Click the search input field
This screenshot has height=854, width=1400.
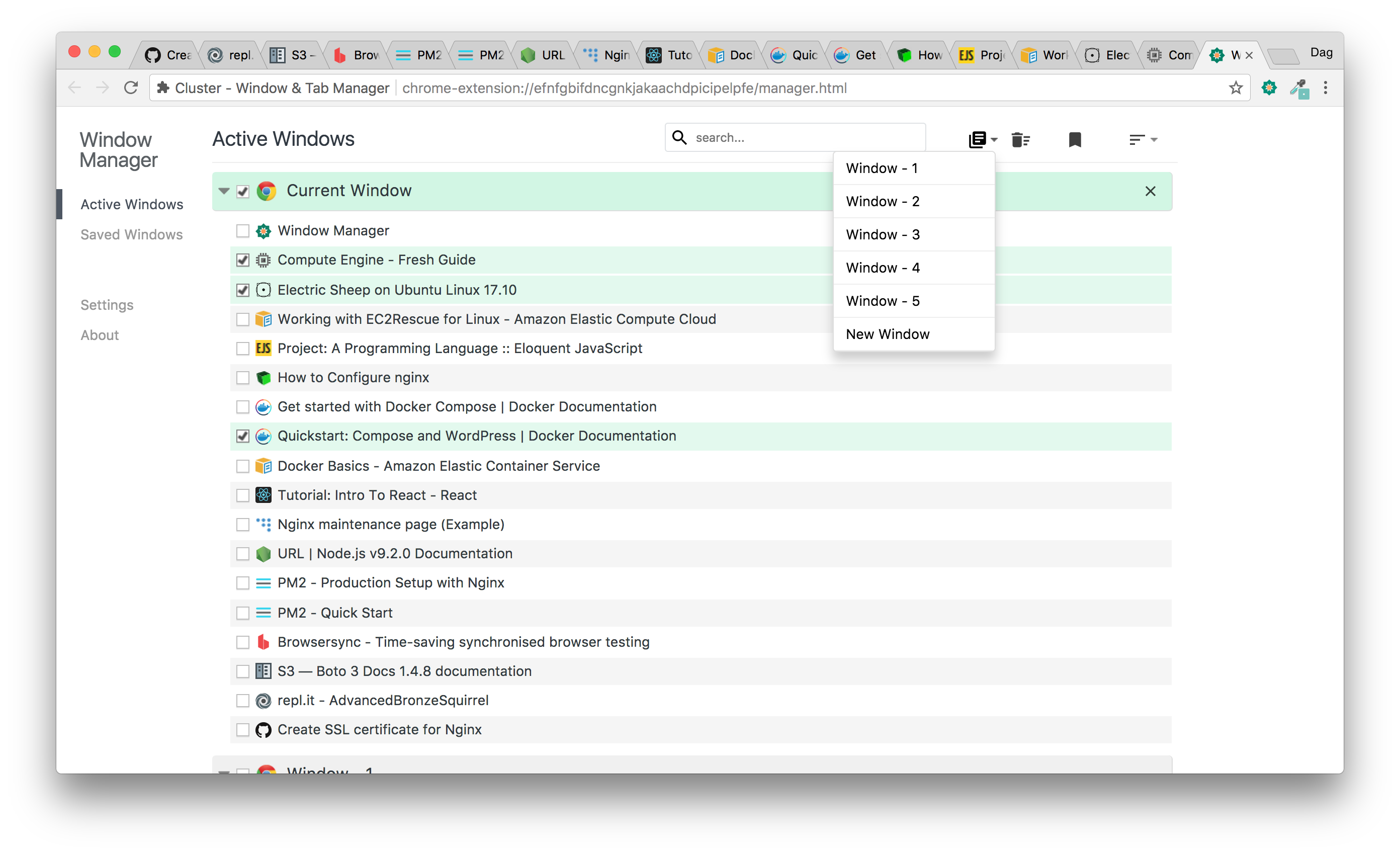click(x=795, y=137)
